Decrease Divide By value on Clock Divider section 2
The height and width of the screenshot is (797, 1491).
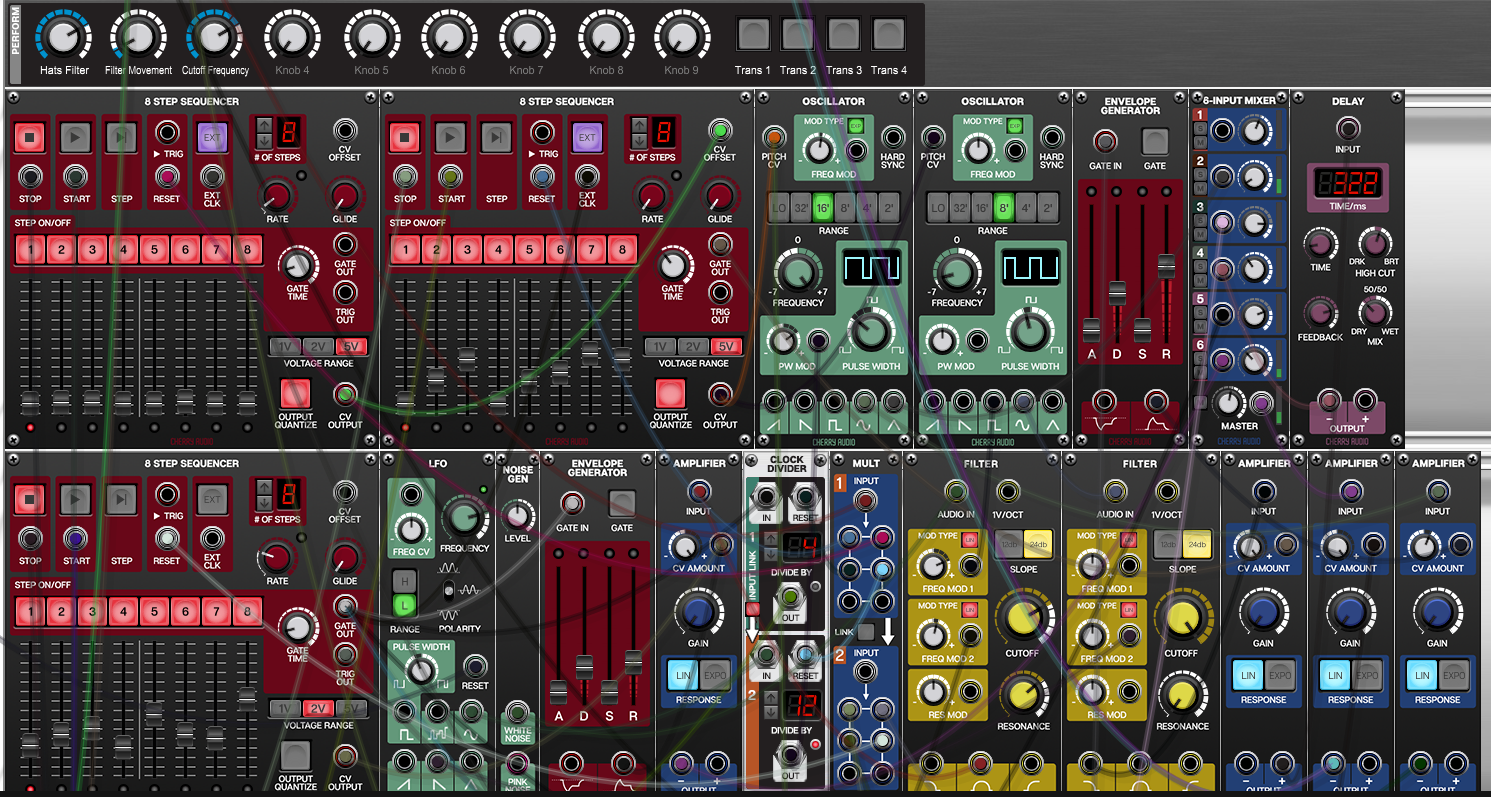click(x=770, y=710)
